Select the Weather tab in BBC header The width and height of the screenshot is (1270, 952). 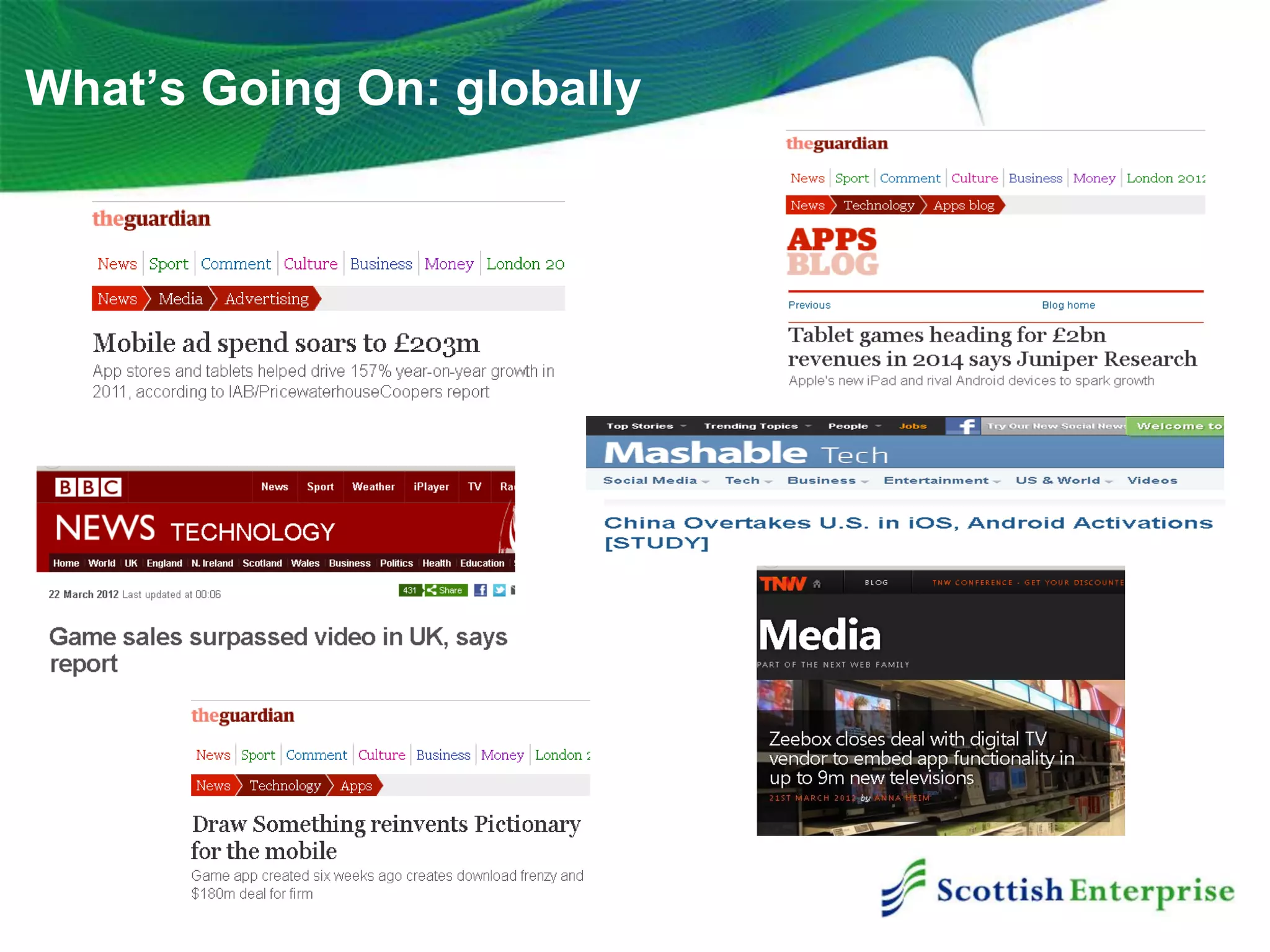373,487
